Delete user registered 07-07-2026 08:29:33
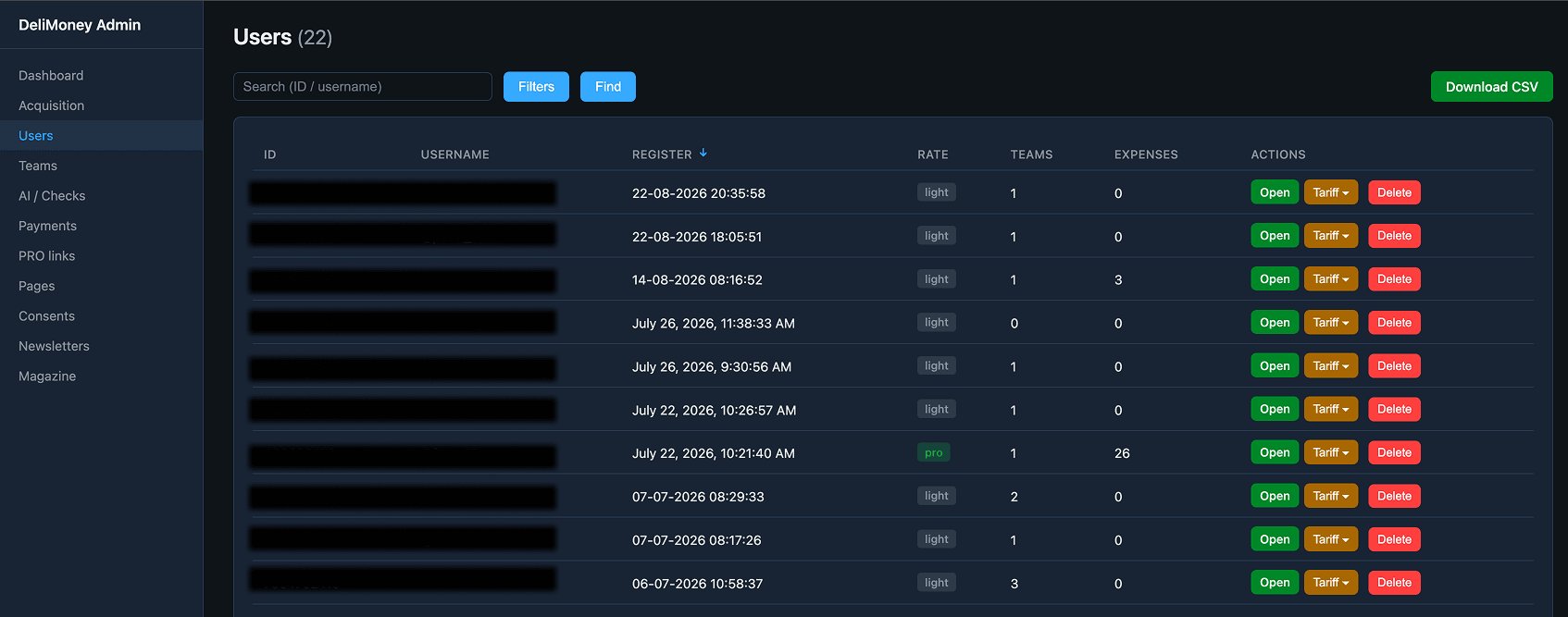Image resolution: width=1568 pixels, height=617 pixels. pyautogui.click(x=1394, y=496)
